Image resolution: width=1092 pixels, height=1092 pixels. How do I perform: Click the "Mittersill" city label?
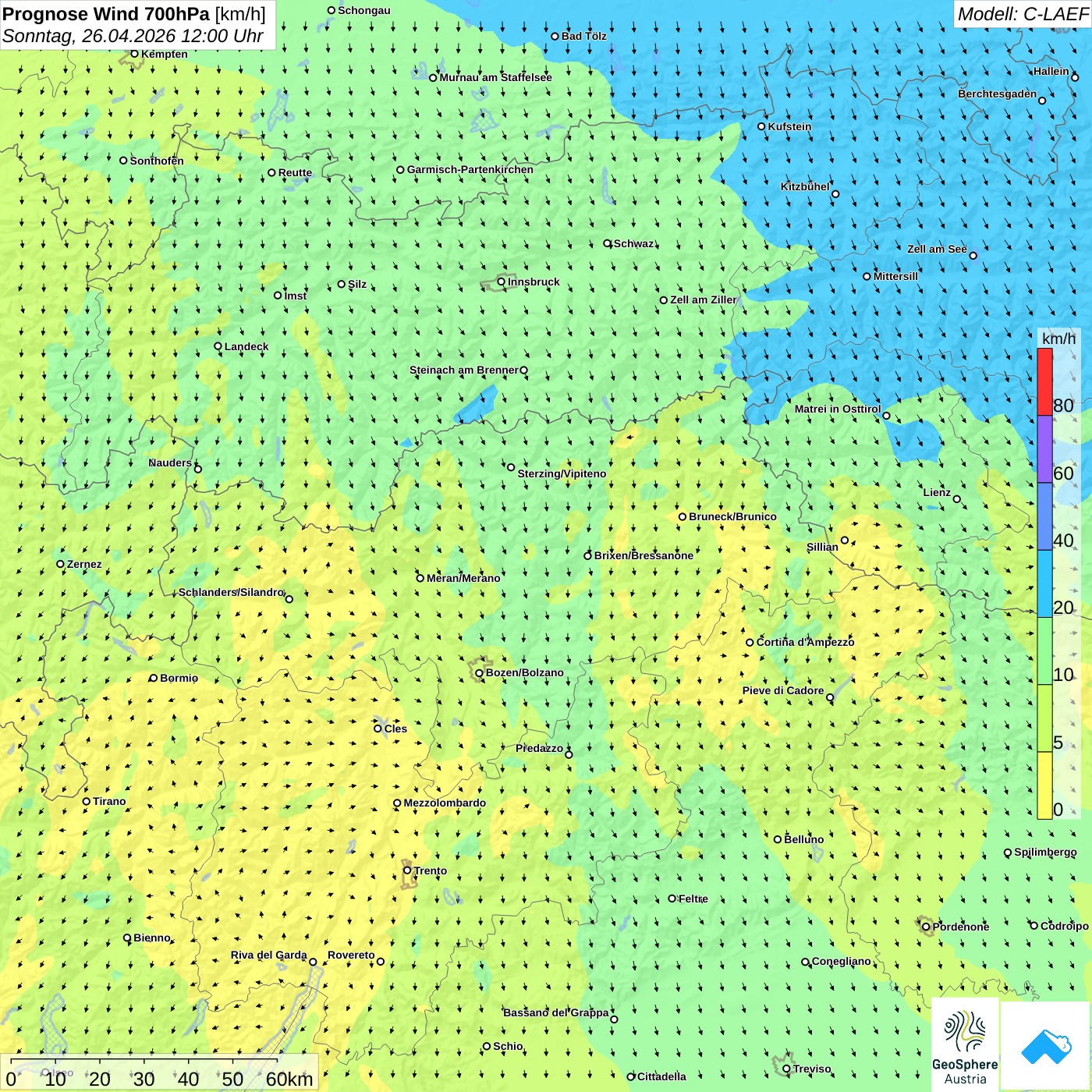click(895, 276)
